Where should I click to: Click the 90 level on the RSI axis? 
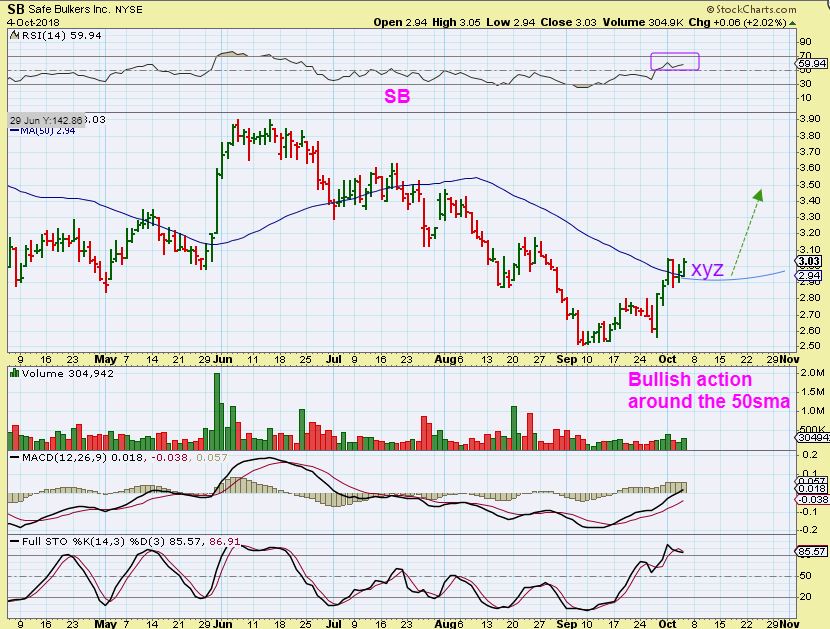point(805,42)
